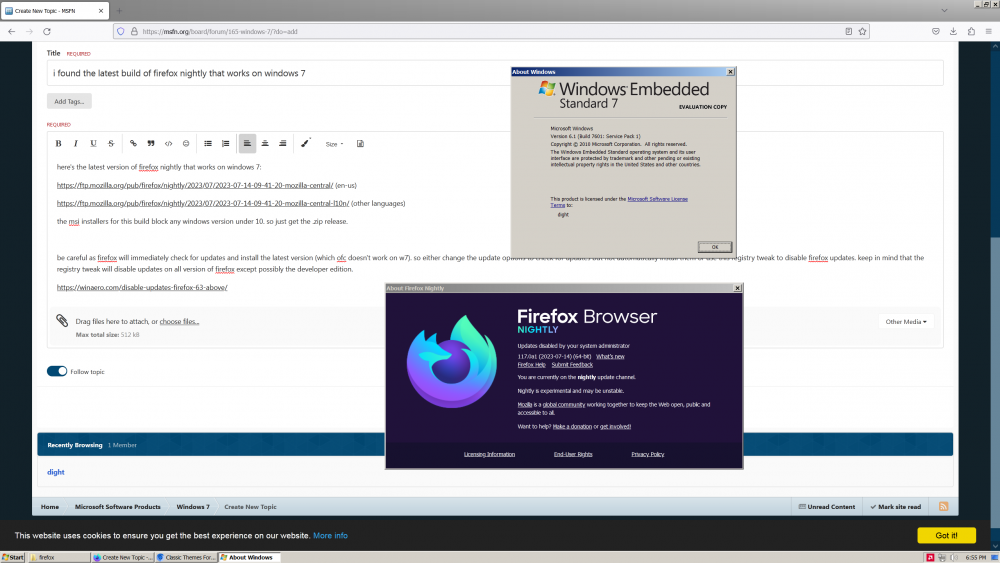Center-align the text
Screen dimensions: 1000x563
pos(265,144)
